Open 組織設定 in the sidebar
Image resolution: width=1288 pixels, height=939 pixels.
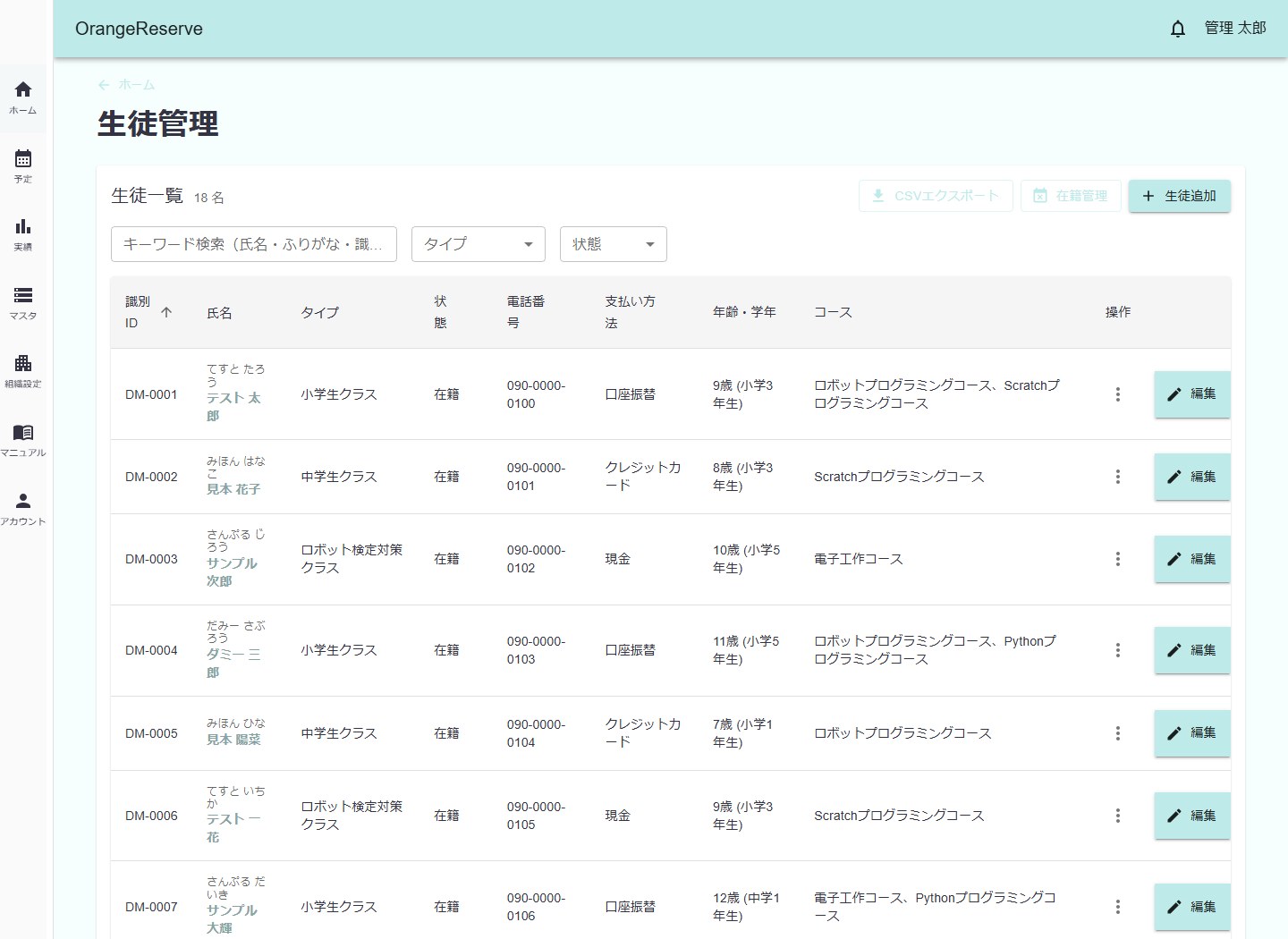click(23, 372)
